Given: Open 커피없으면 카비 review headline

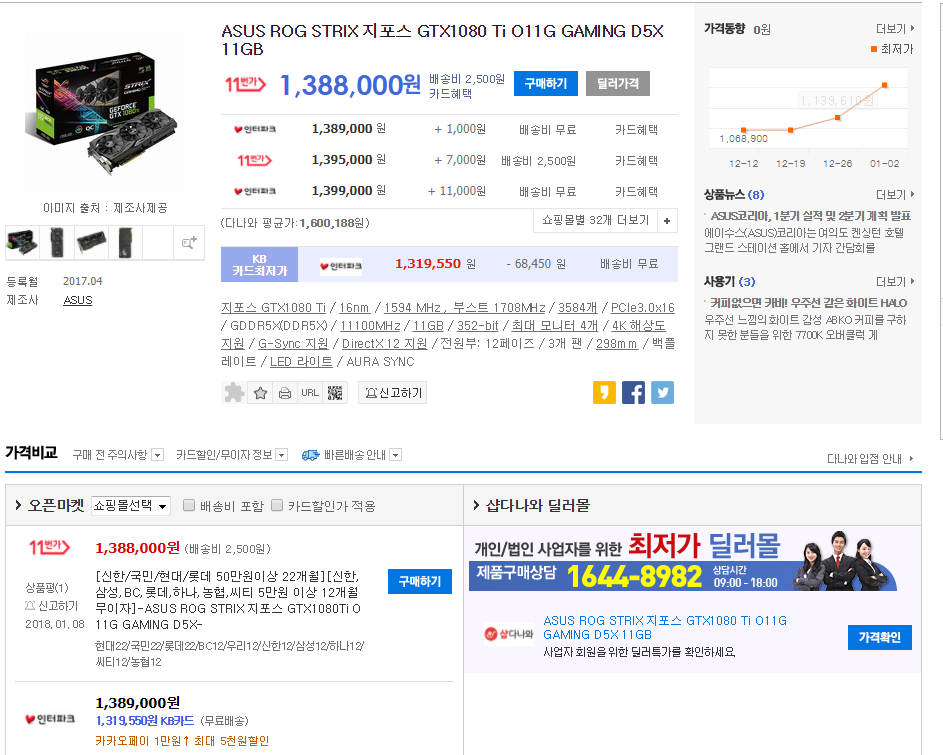Looking at the screenshot, I should pos(808,303).
